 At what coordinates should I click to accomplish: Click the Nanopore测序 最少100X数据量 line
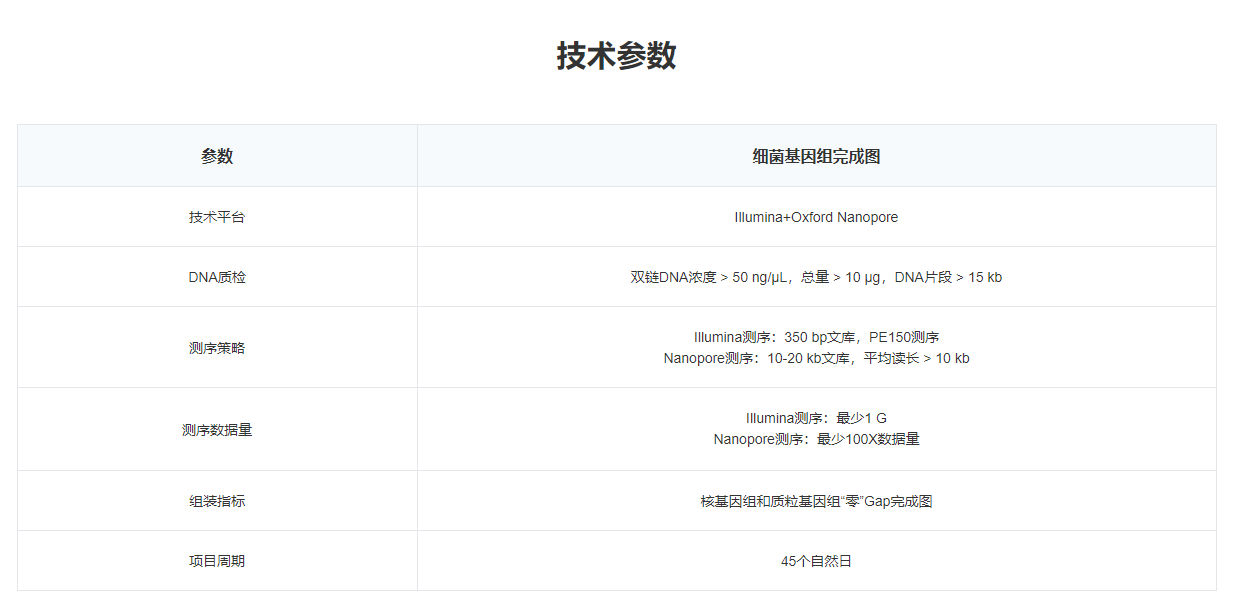click(x=816, y=439)
